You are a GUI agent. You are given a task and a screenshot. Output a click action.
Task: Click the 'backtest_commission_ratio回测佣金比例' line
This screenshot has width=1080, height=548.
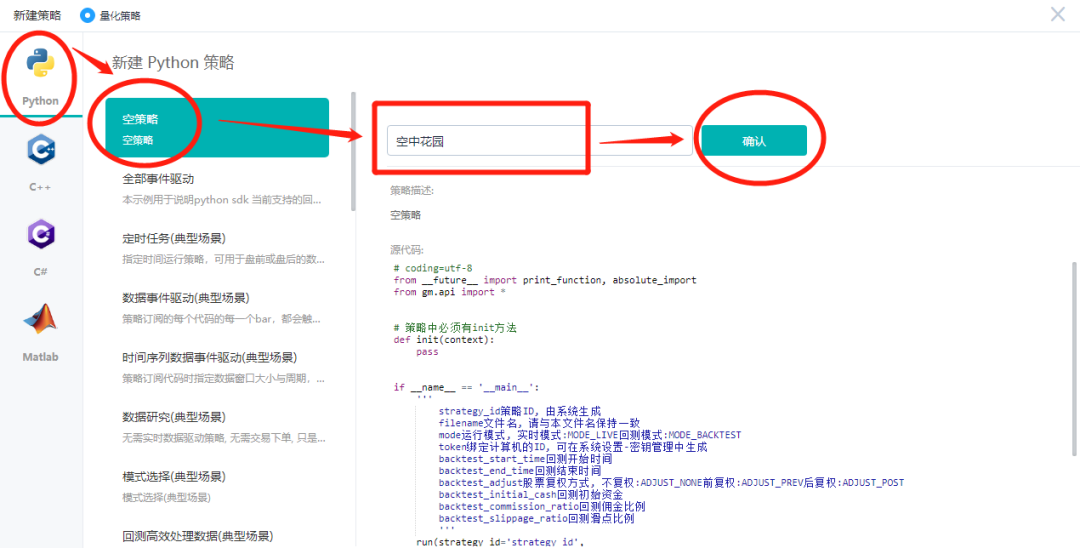click(x=542, y=506)
